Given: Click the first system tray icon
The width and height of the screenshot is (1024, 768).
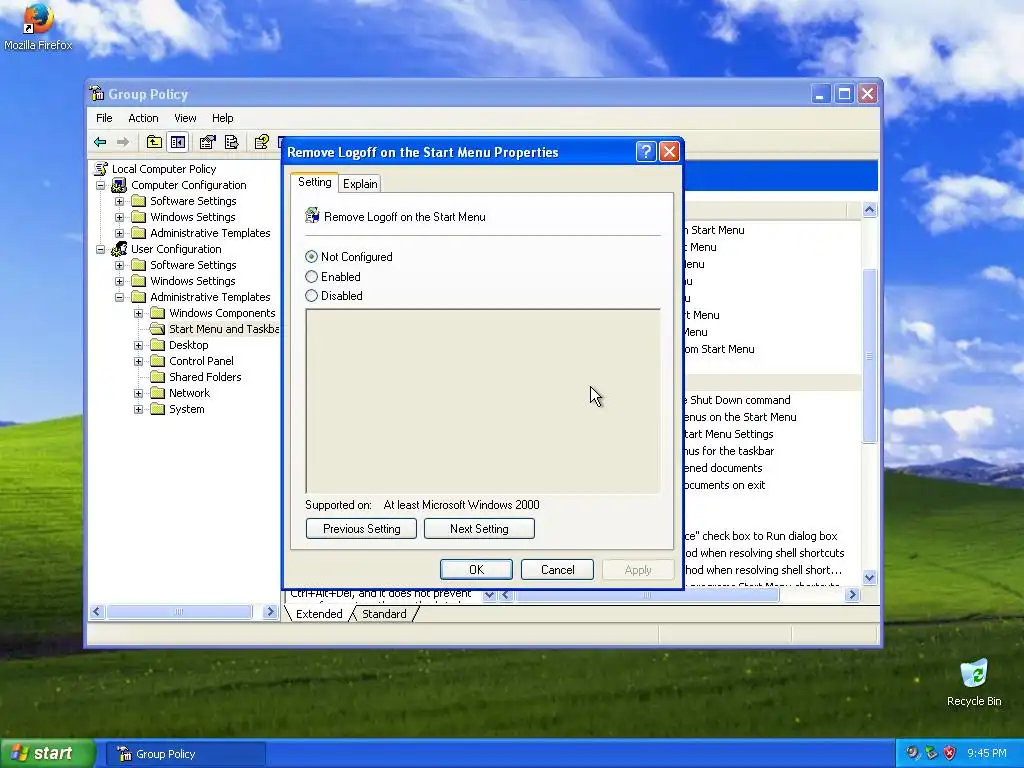Looking at the screenshot, I should click(912, 753).
